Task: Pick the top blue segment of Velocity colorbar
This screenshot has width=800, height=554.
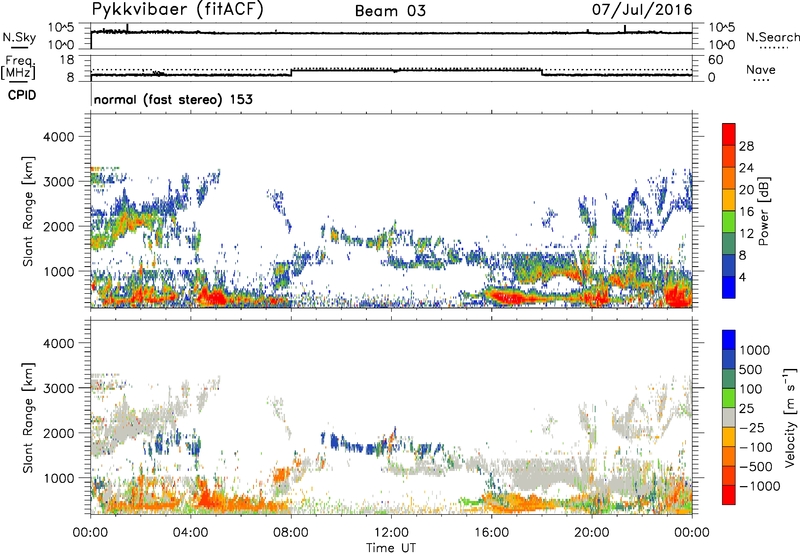Action: point(729,340)
